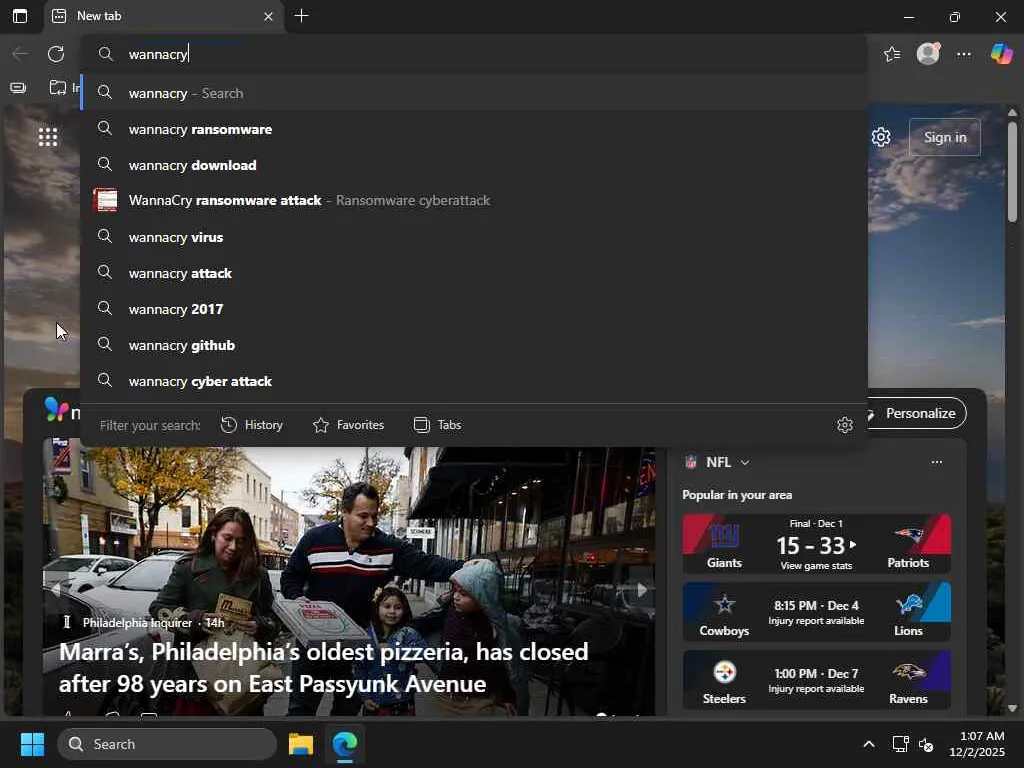Click the page vertical scrollbar thumb
Viewport: 1024px width, 768px height.
[1012, 171]
